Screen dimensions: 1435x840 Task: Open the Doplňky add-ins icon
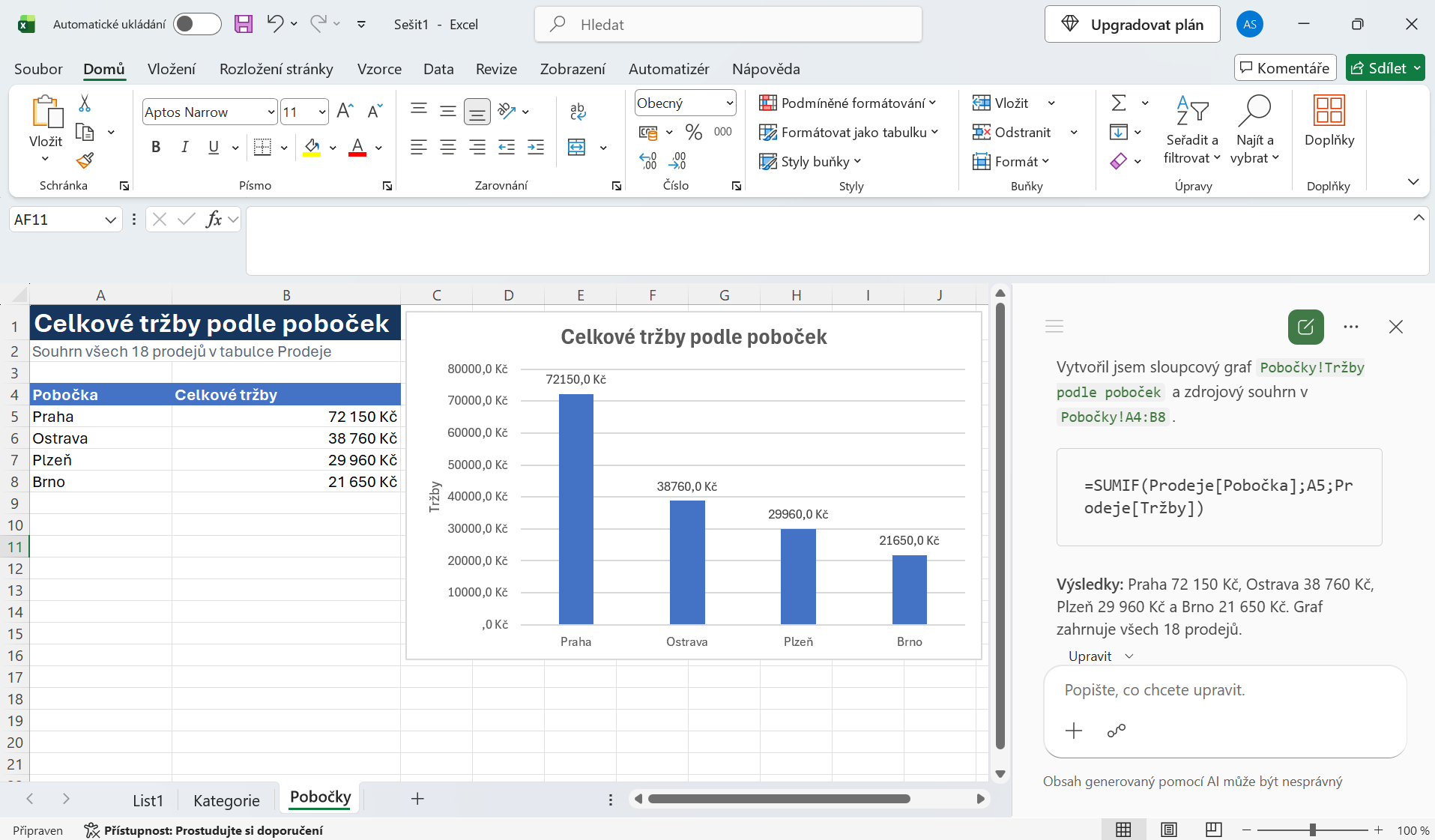point(1329,121)
